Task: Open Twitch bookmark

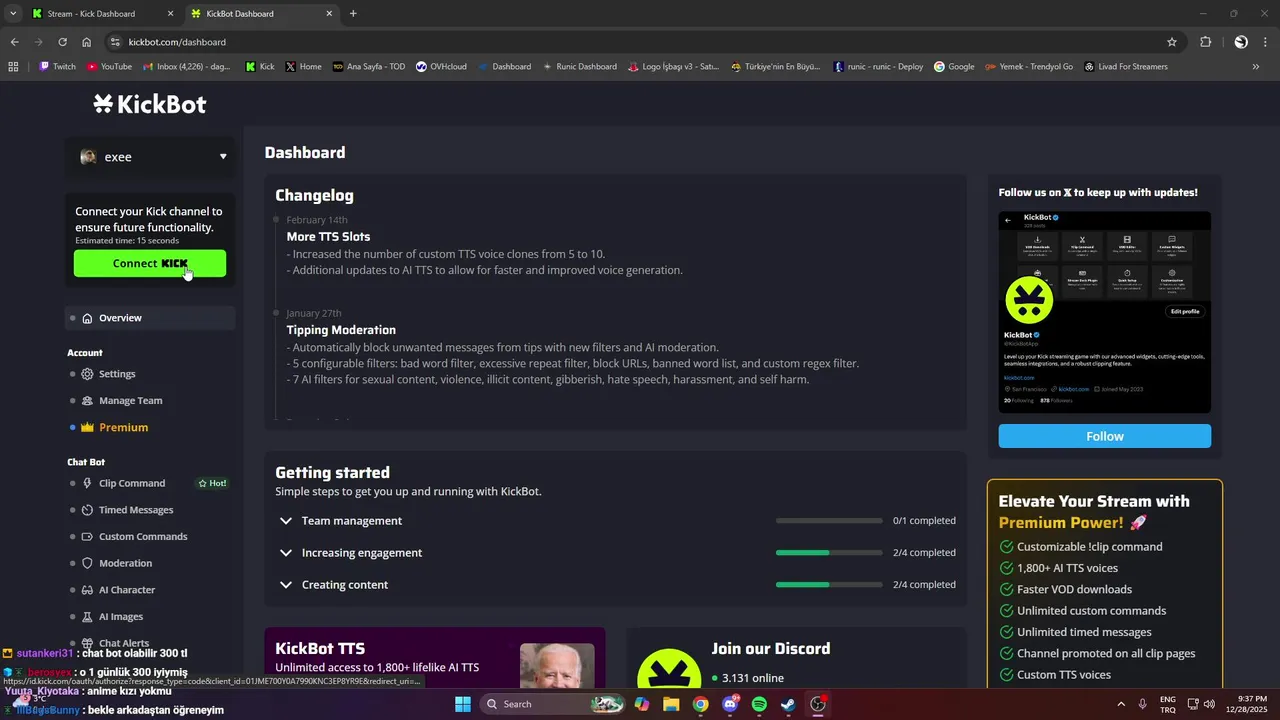Action: pyautogui.click(x=57, y=67)
